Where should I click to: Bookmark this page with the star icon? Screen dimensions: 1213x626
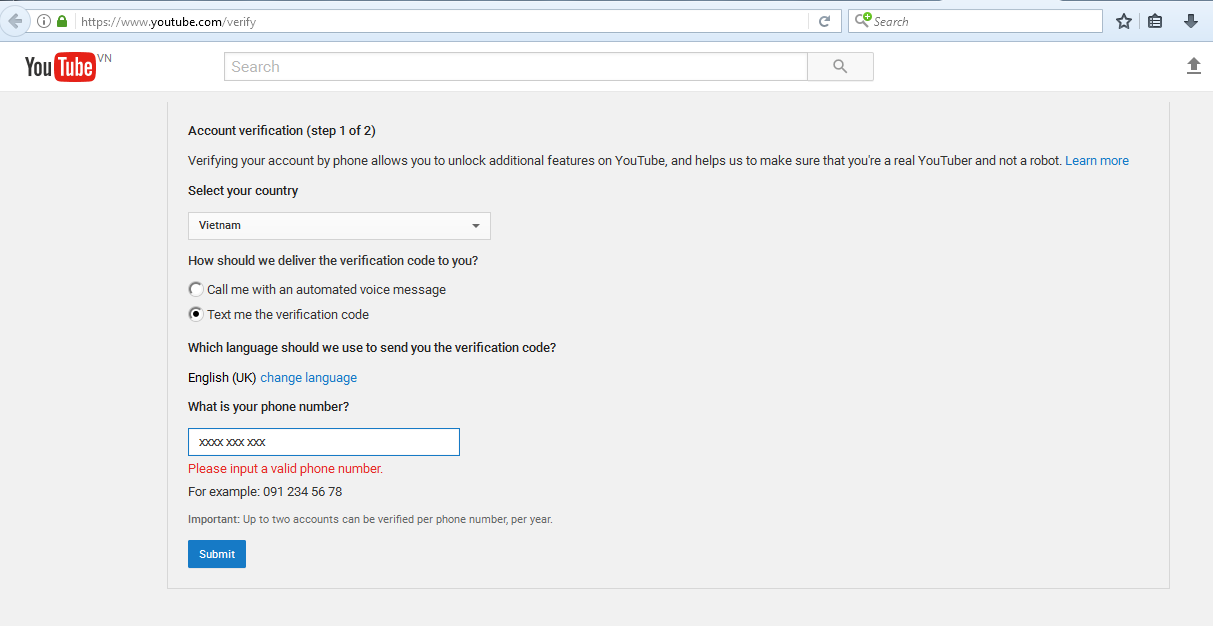tap(1124, 21)
